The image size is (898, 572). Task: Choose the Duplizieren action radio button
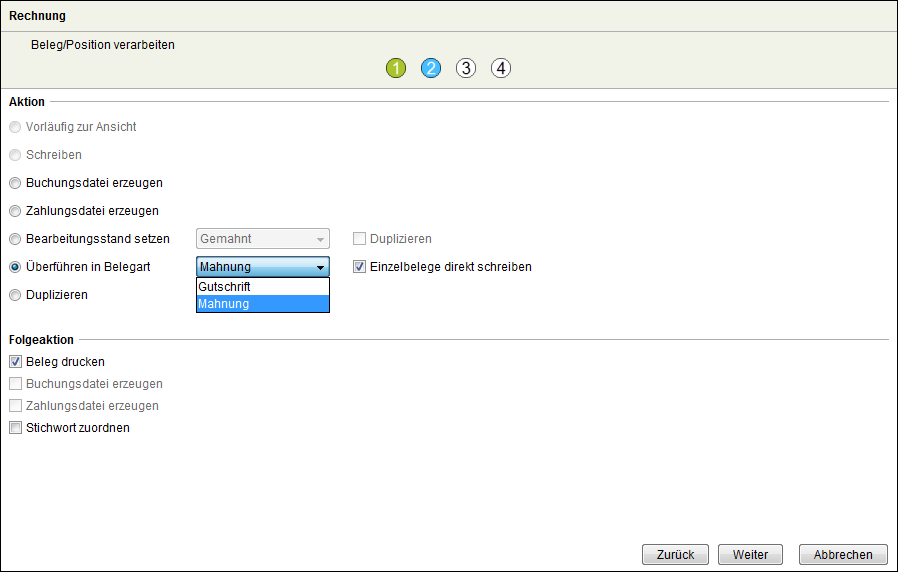15,295
